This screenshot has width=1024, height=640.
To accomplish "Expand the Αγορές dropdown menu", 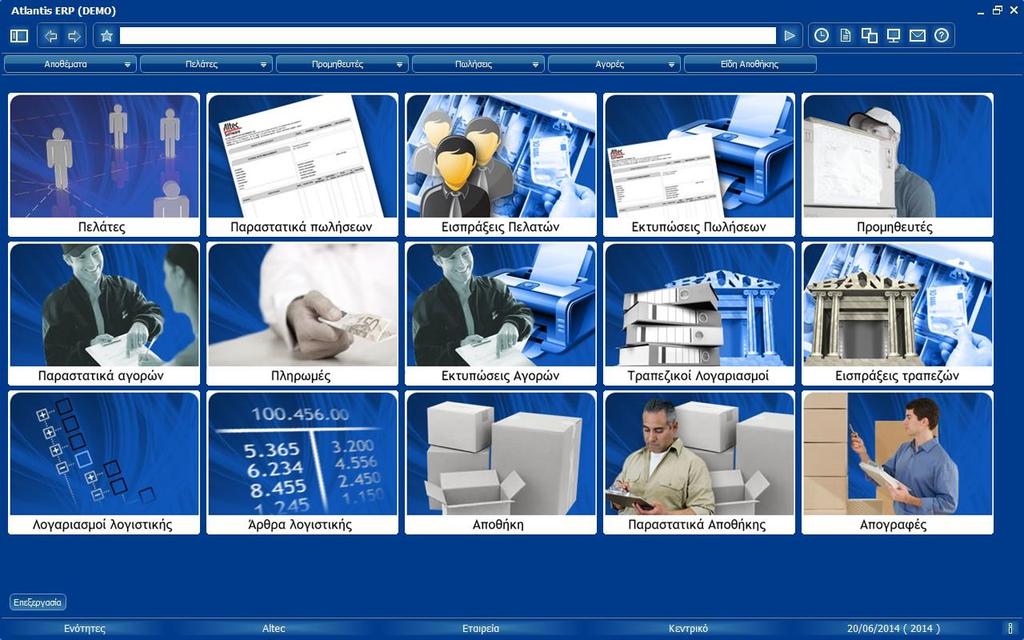I will pyautogui.click(x=614, y=65).
